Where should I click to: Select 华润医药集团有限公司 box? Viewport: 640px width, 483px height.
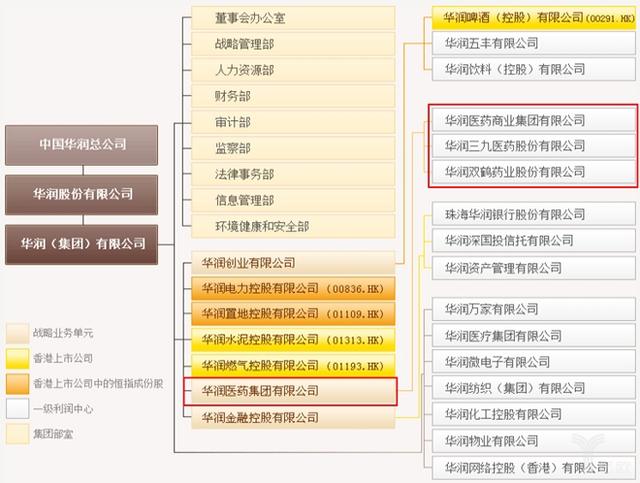(291, 392)
